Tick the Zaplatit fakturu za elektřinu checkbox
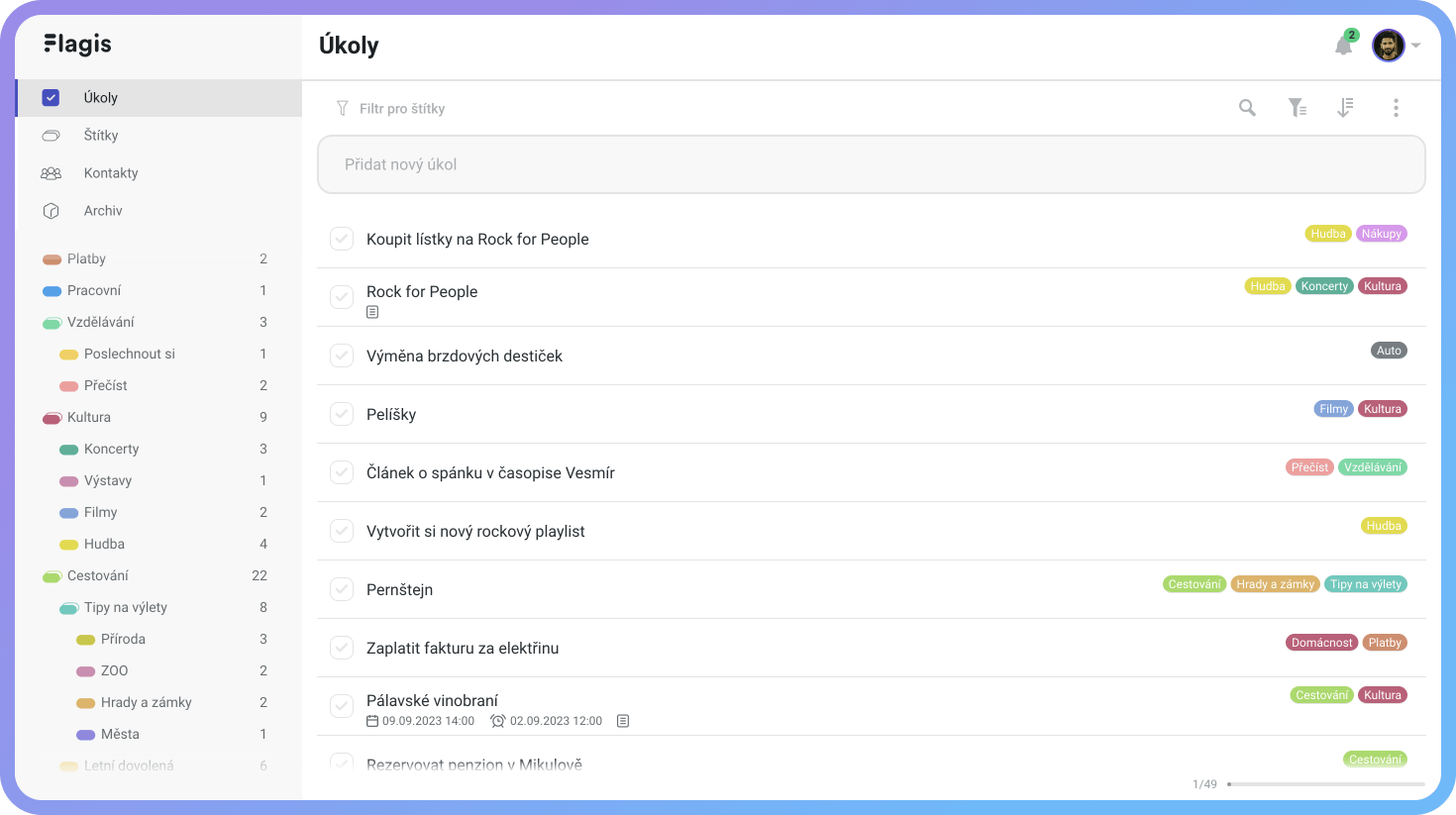Image resolution: width=1456 pixels, height=815 pixels. [342, 648]
